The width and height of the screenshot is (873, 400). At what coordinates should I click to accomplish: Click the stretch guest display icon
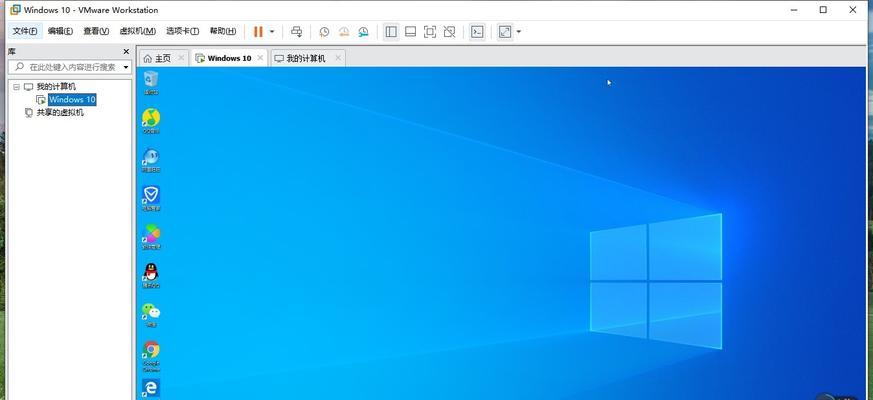(x=505, y=32)
